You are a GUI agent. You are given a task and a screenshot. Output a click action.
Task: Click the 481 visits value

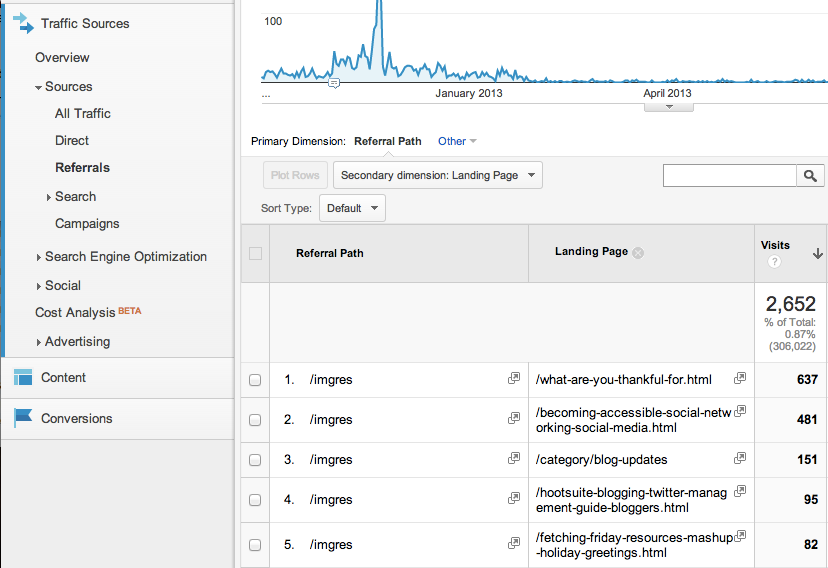807,420
